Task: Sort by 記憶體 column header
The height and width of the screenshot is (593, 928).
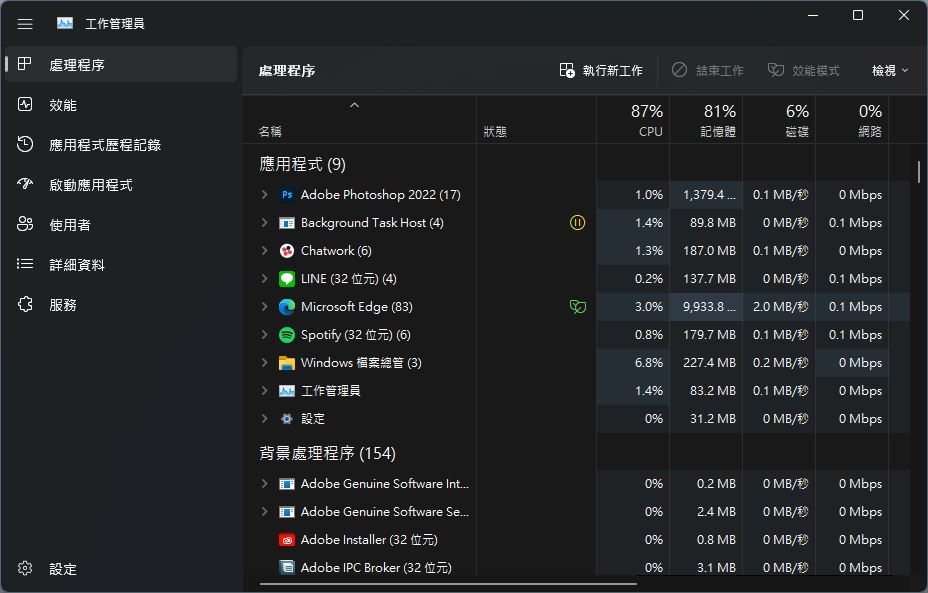Action: (706, 120)
